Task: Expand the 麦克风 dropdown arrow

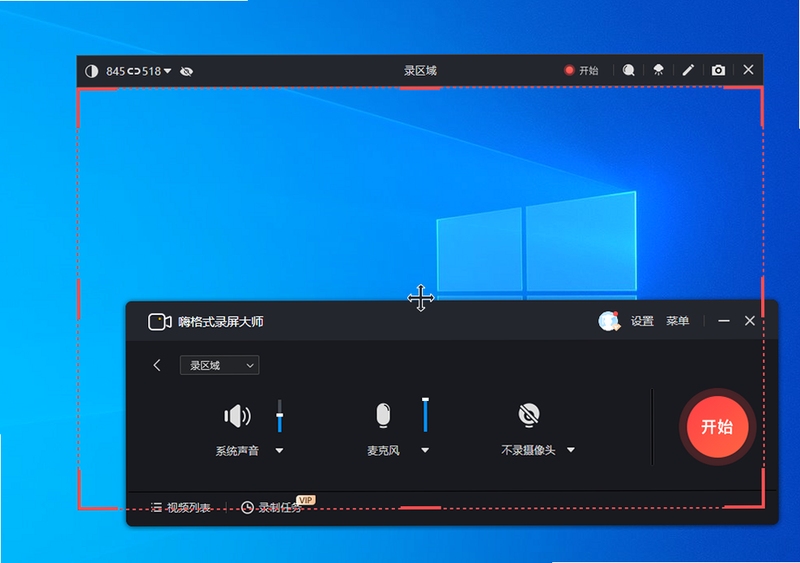Action: coord(425,450)
